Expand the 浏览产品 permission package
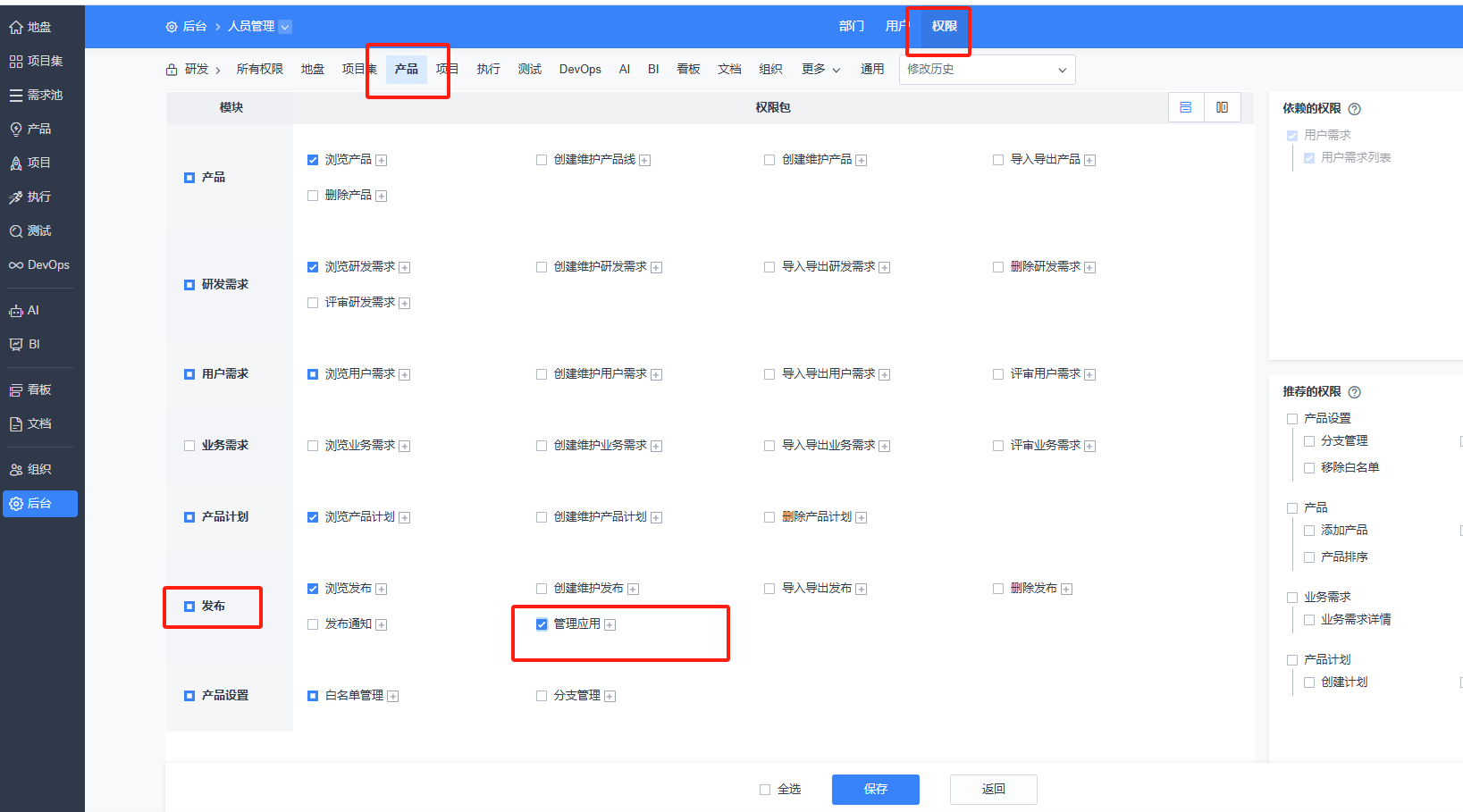Image resolution: width=1463 pixels, height=812 pixels. point(382,161)
